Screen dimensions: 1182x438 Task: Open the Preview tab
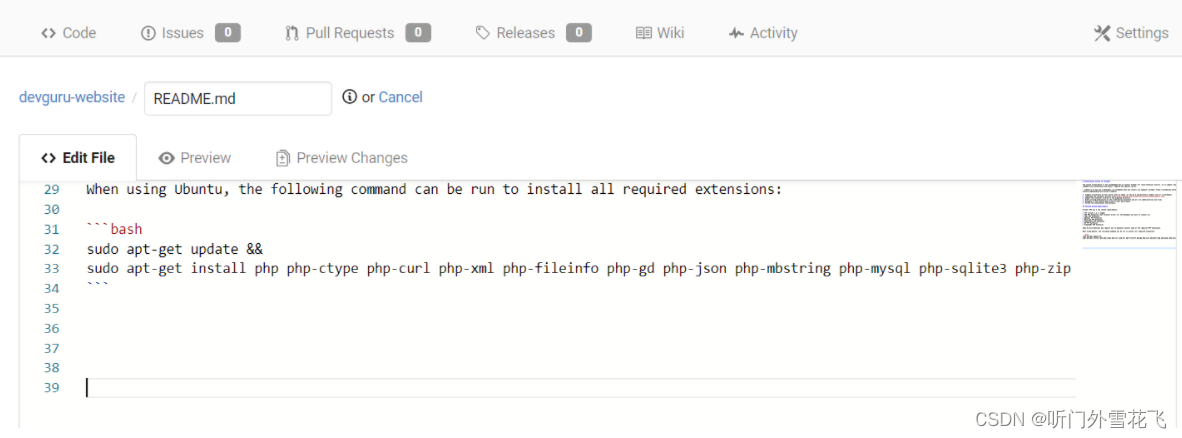pos(194,158)
